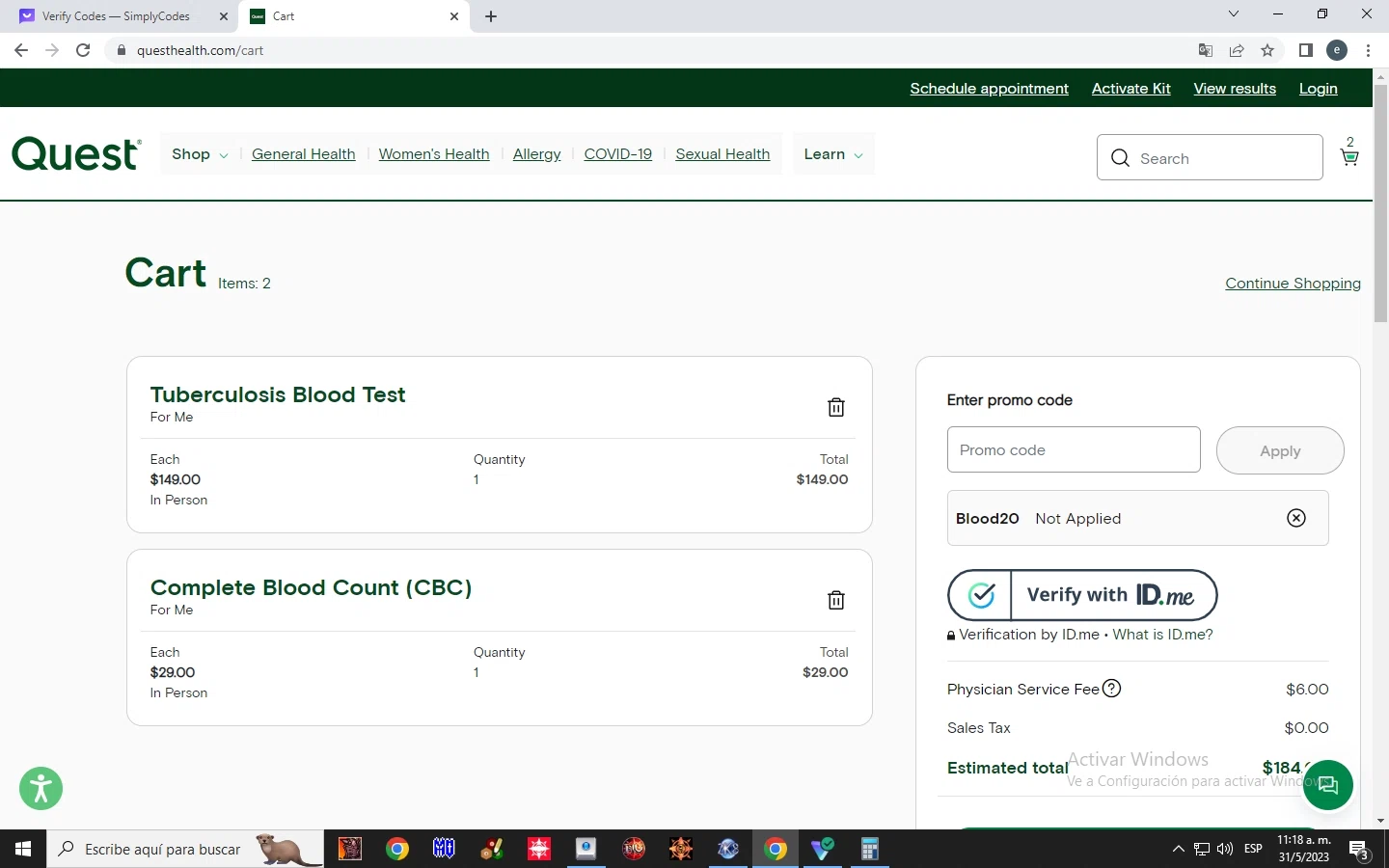The height and width of the screenshot is (868, 1389).
Task: Click the browser address bar URL
Action: point(200,50)
